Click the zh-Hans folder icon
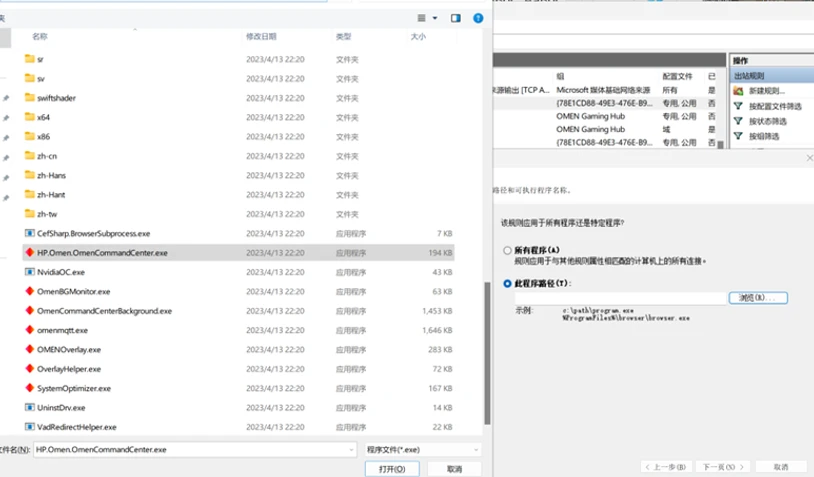 pos(30,175)
